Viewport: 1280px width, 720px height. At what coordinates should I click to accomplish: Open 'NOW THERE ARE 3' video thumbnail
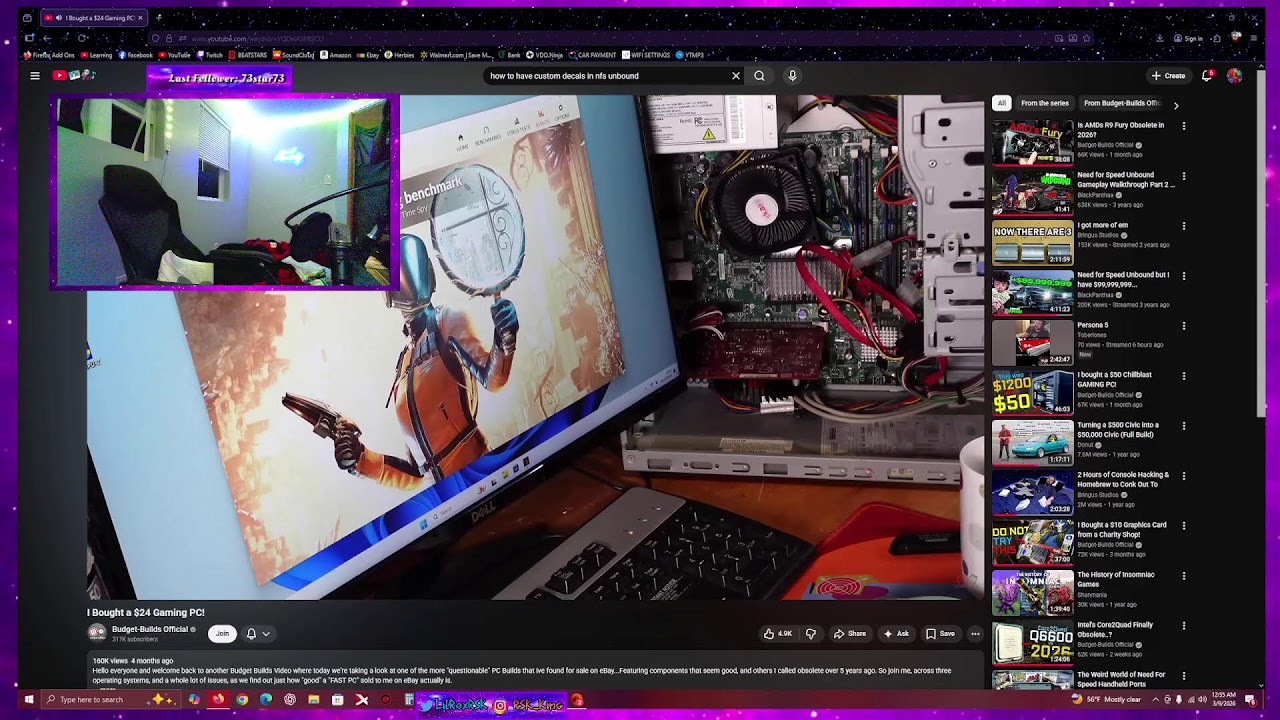[1032, 243]
